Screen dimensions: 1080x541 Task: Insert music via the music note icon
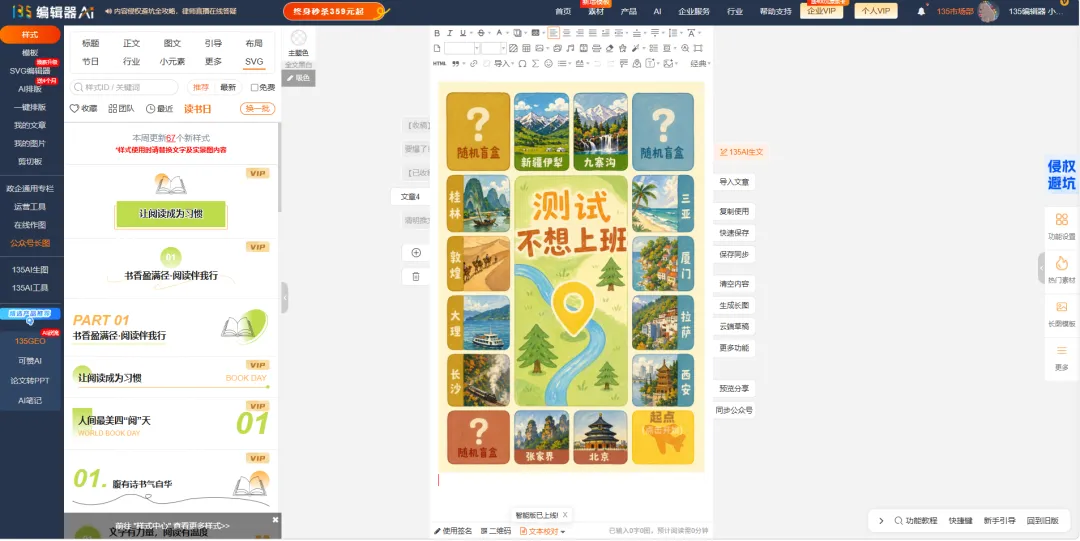570,48
